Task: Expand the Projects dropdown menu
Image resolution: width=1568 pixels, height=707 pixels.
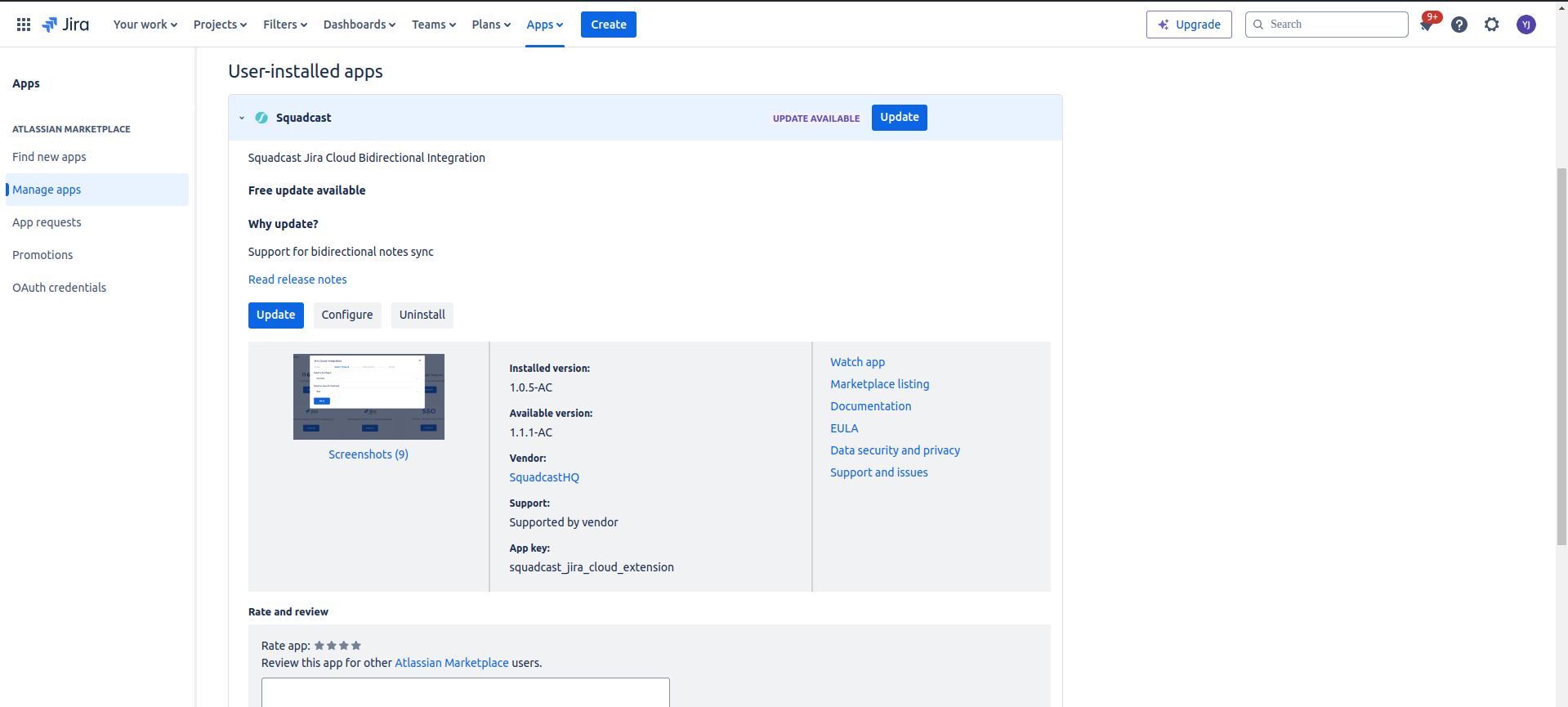Action: point(220,25)
